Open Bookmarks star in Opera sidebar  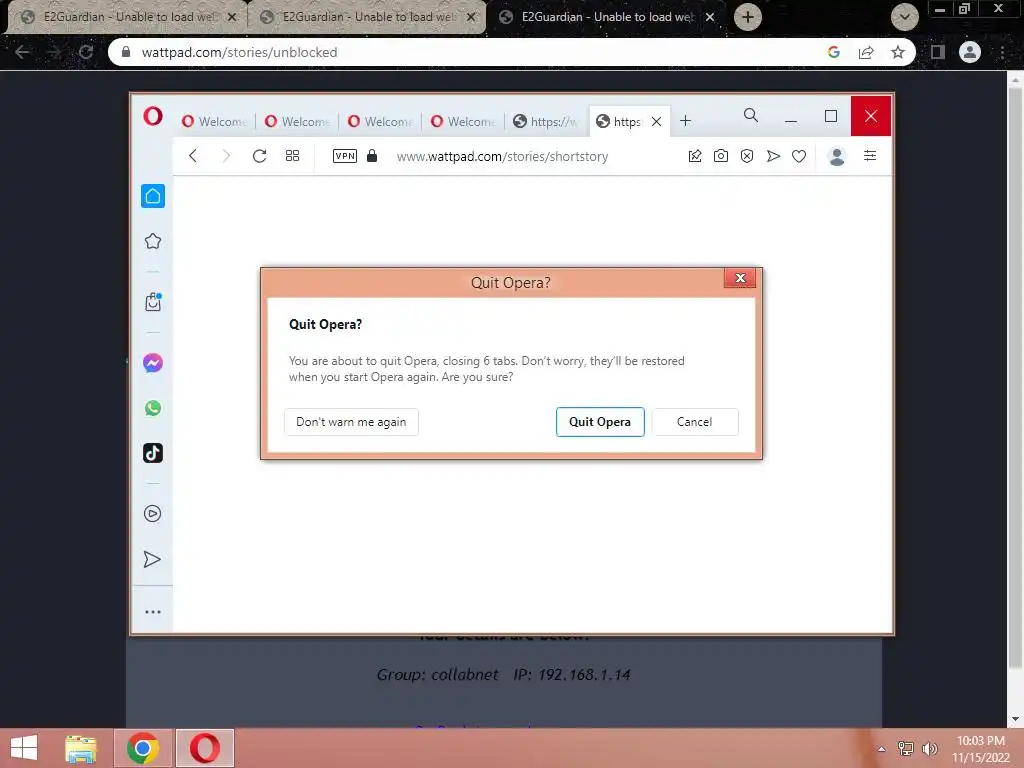(x=153, y=241)
